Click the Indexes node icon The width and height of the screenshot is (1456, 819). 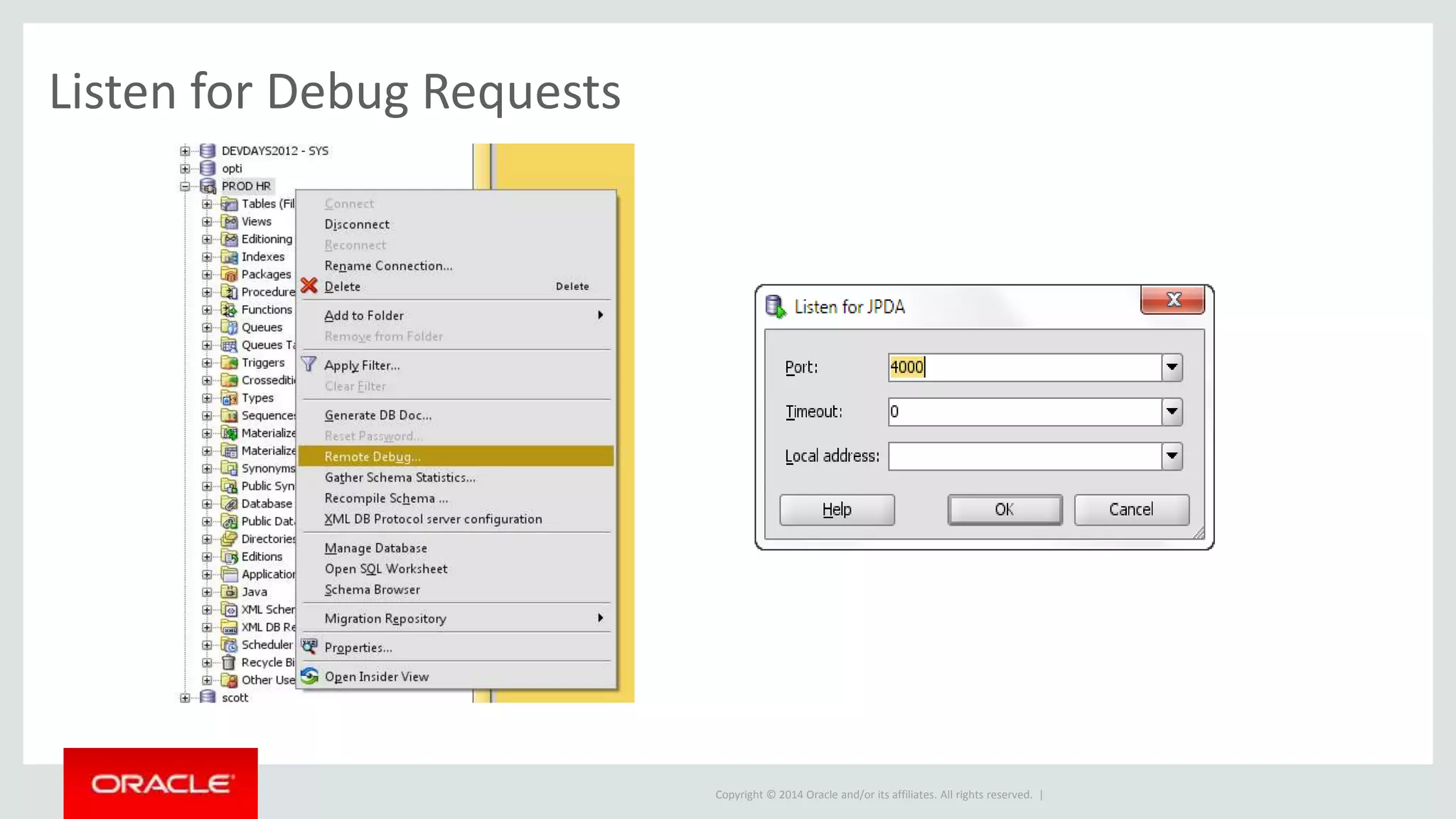229,257
